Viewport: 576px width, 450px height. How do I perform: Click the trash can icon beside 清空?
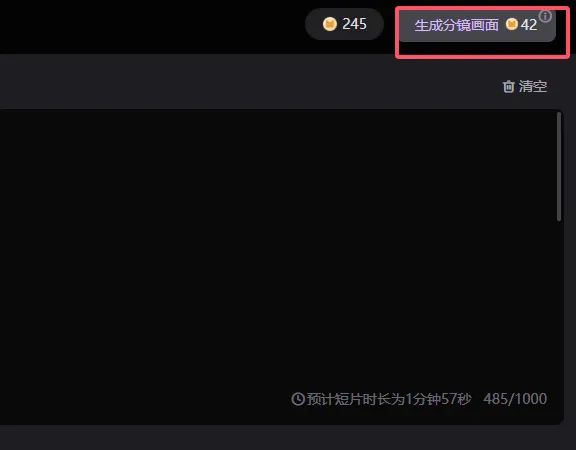tap(508, 87)
